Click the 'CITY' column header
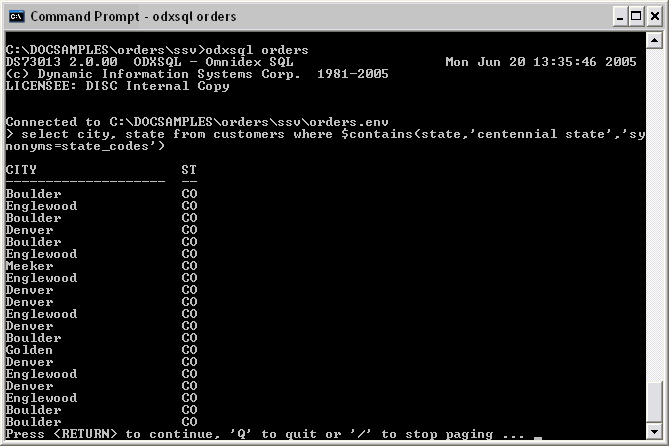This screenshot has height=446, width=669. [x=21, y=170]
